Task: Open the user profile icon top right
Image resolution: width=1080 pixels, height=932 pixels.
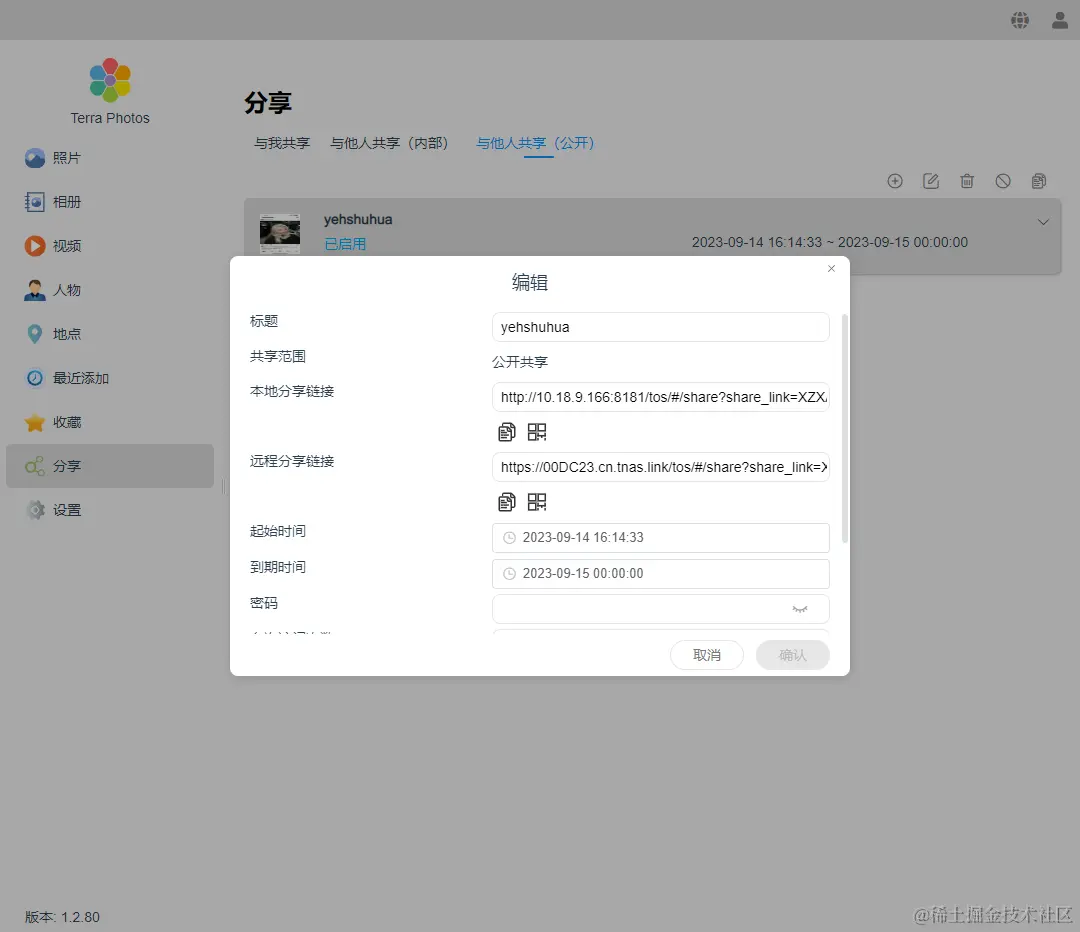Action: (1059, 19)
